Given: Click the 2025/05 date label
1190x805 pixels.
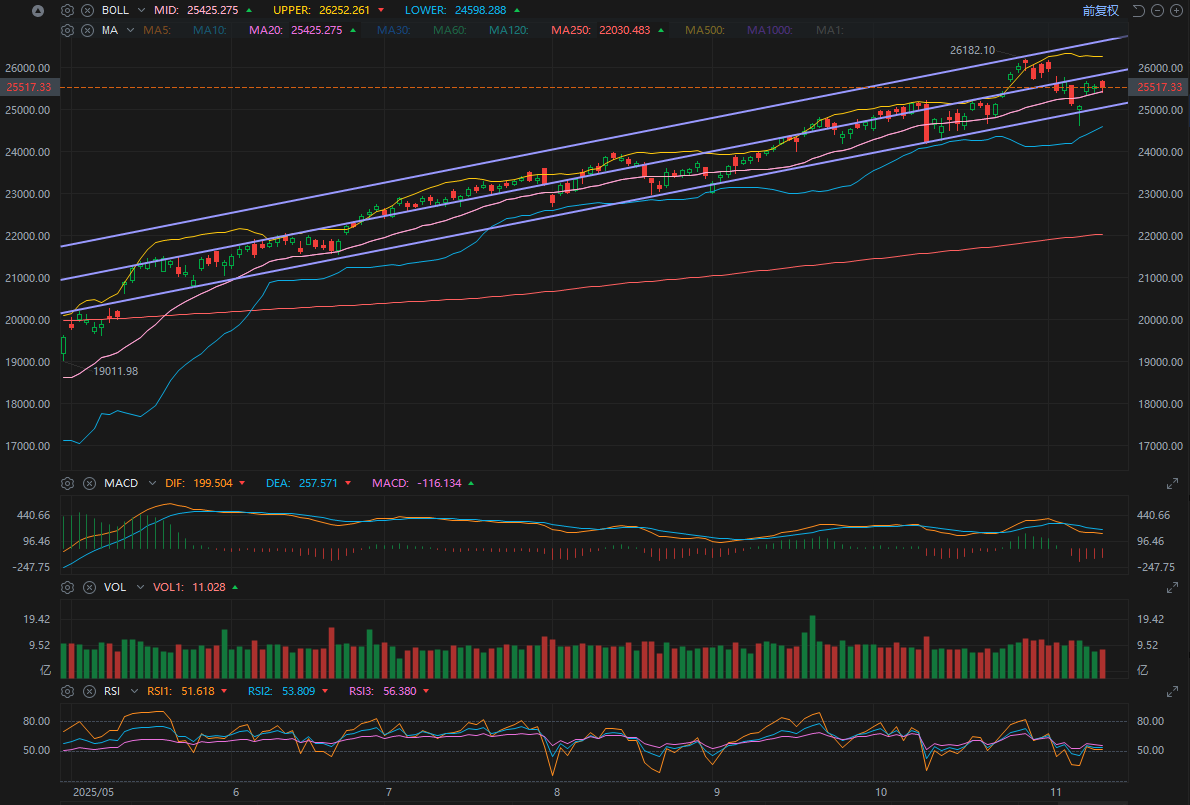Looking at the screenshot, I should pyautogui.click(x=93, y=792).
